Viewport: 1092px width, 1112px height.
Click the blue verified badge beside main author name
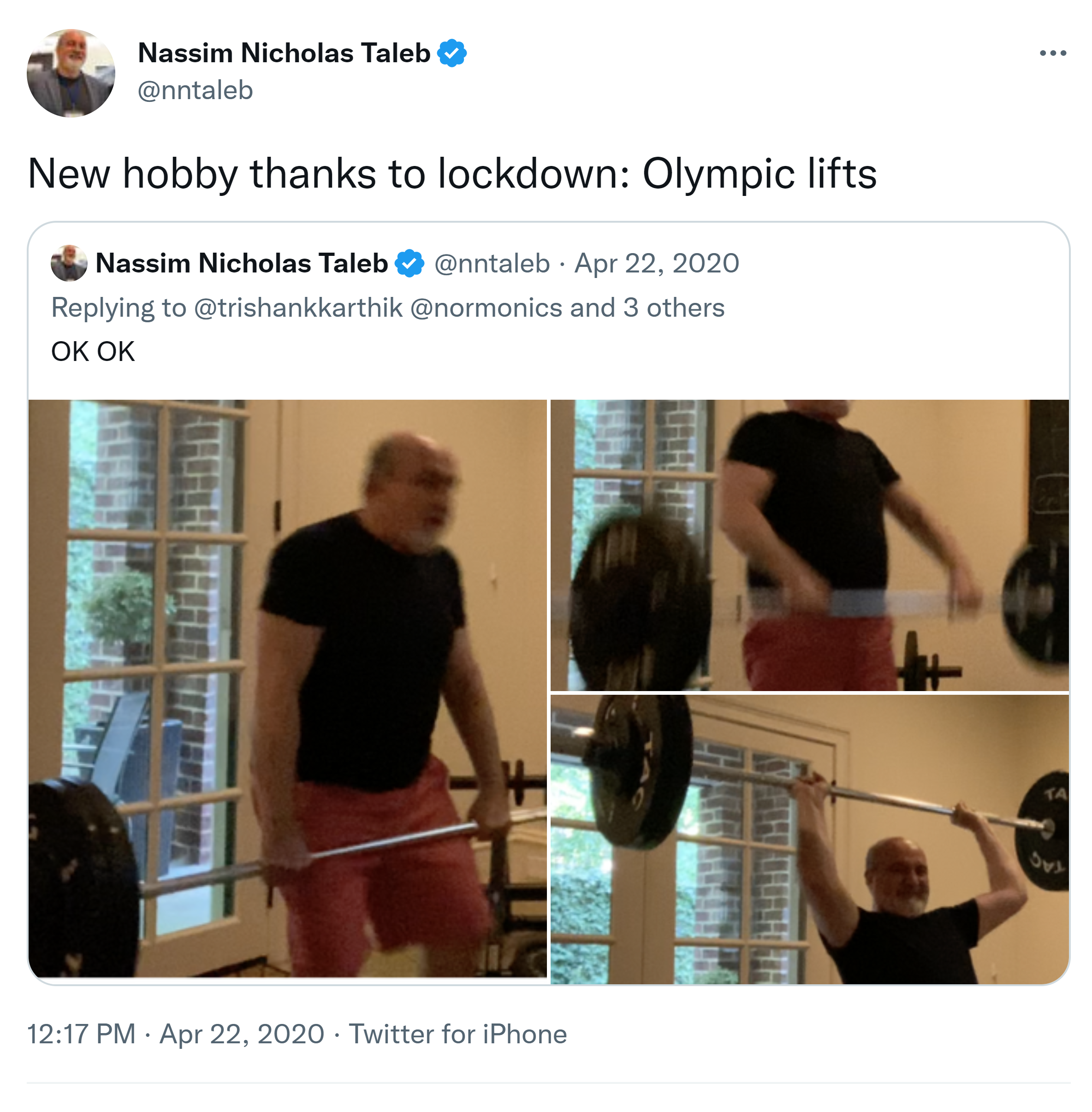[452, 53]
